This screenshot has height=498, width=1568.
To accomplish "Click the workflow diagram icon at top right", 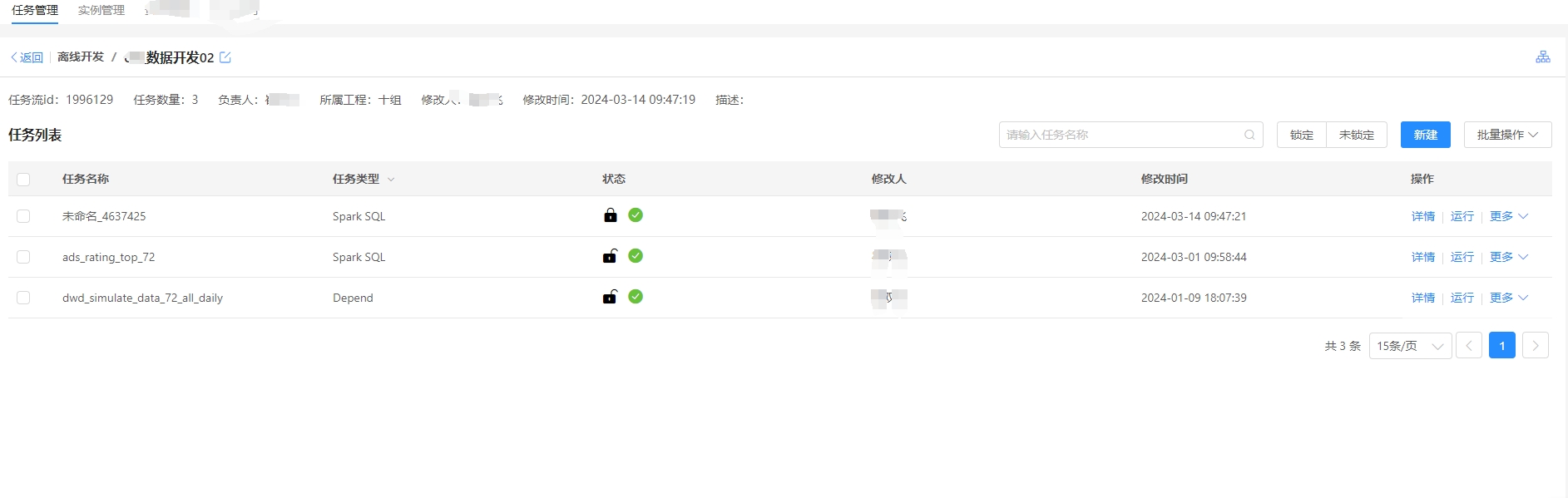I will pyautogui.click(x=1542, y=57).
